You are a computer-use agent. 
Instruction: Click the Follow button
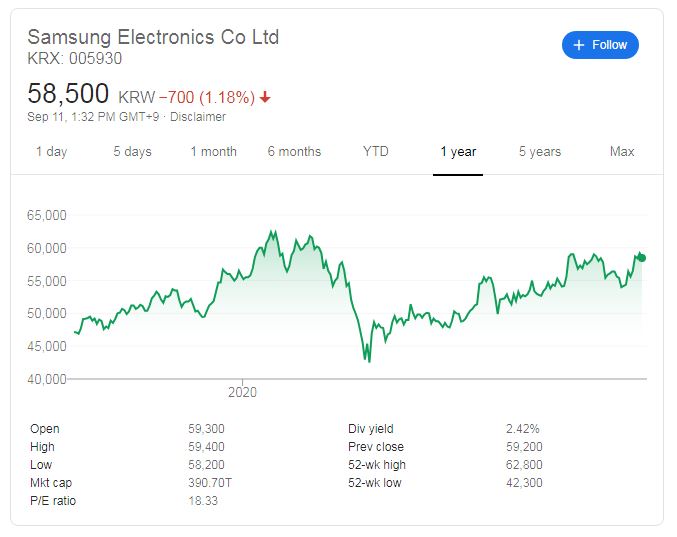click(x=600, y=45)
